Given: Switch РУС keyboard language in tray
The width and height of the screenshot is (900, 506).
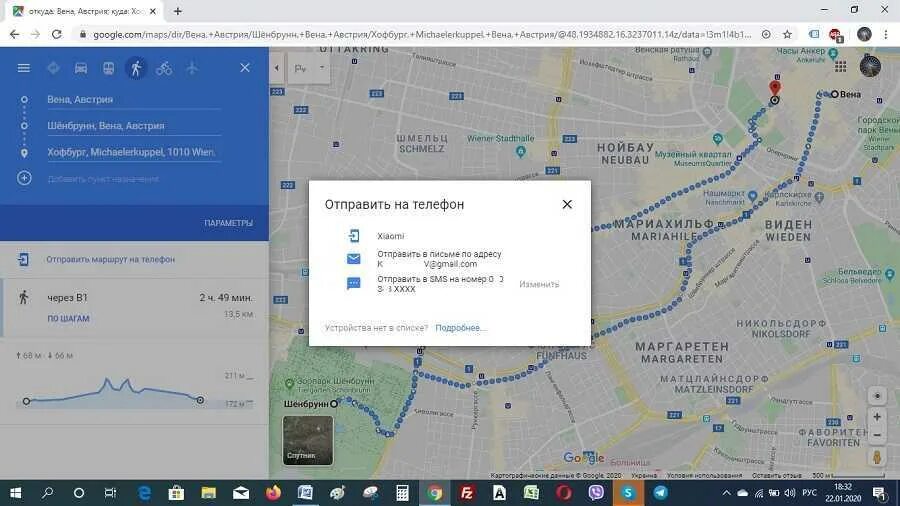Looking at the screenshot, I should [x=809, y=493].
